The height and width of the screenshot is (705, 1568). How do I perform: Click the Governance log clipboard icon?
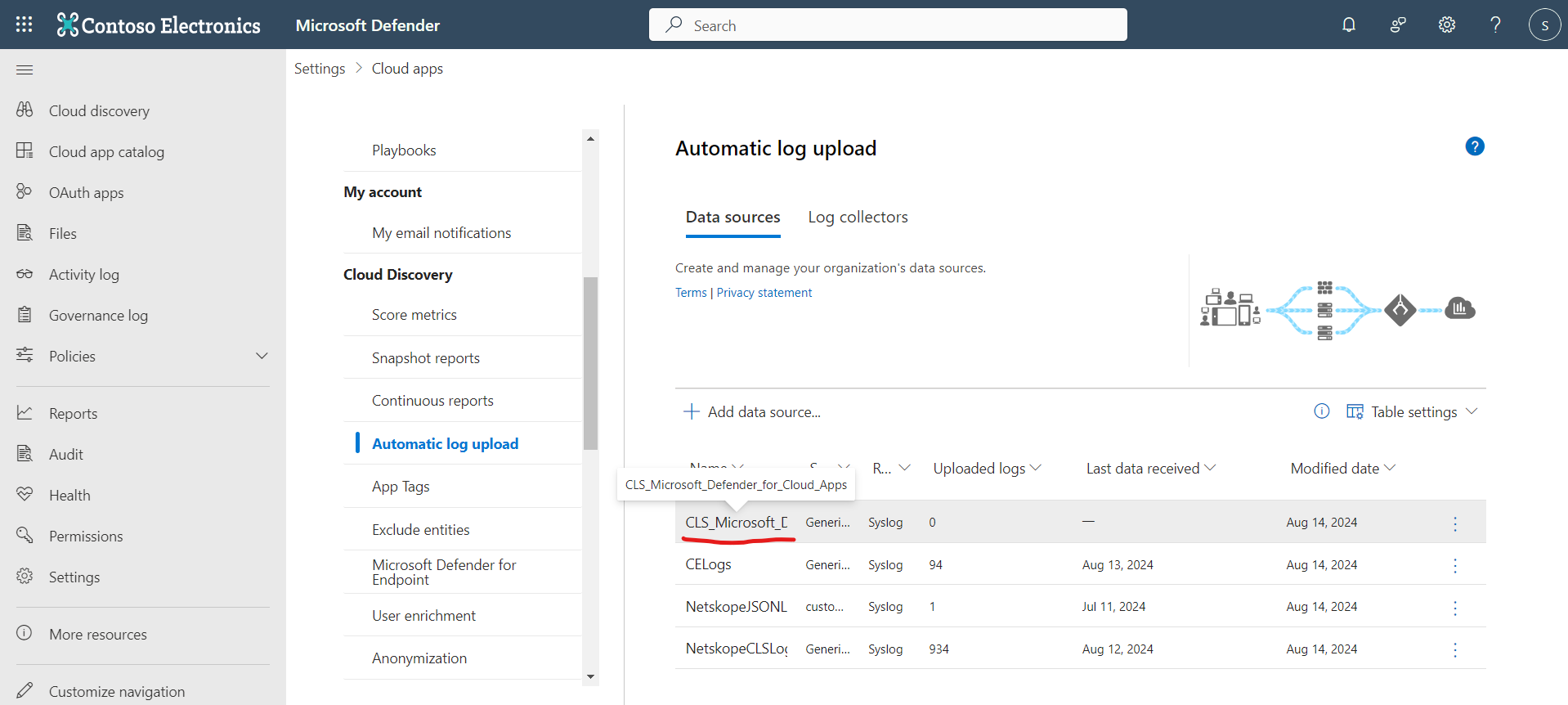click(x=25, y=314)
